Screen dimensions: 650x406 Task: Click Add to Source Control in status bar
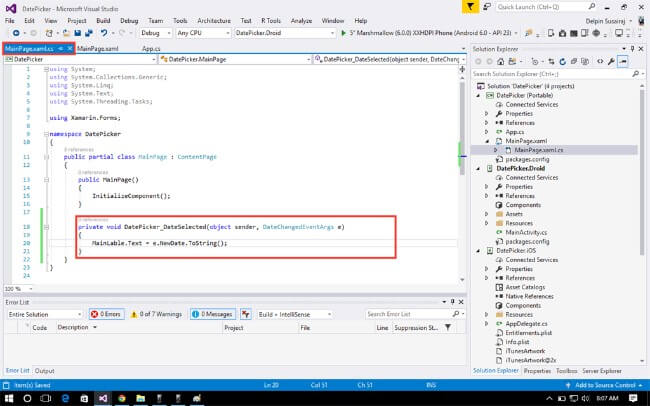tap(605, 385)
